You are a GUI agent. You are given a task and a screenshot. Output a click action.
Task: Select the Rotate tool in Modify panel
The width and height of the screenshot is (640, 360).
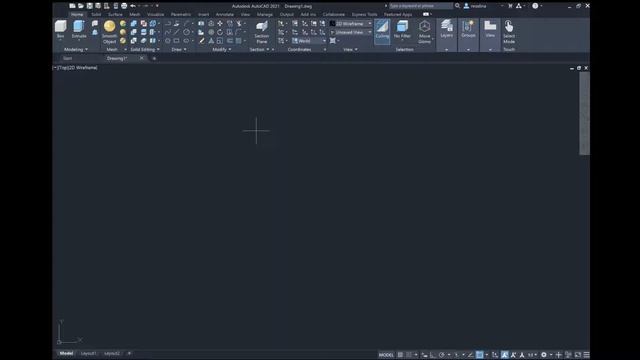(220, 32)
